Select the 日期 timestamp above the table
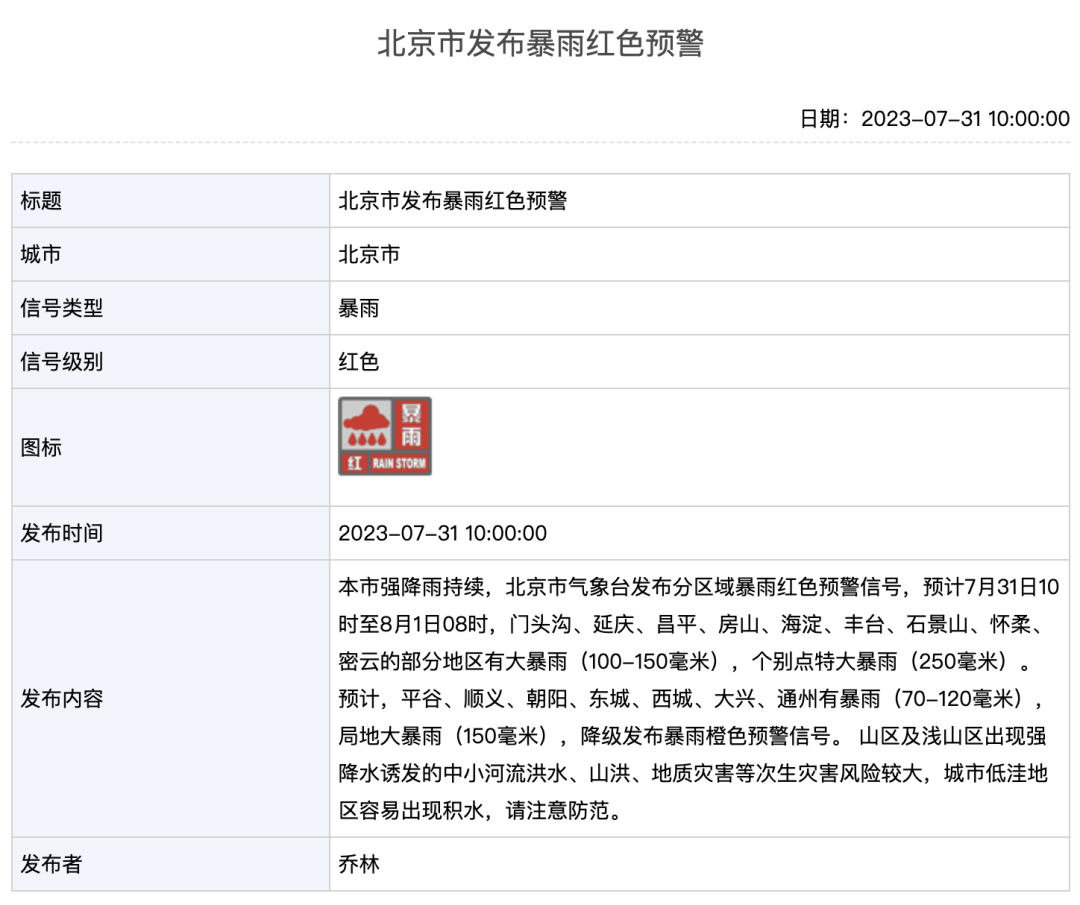The width and height of the screenshot is (1080, 905). pos(934,118)
